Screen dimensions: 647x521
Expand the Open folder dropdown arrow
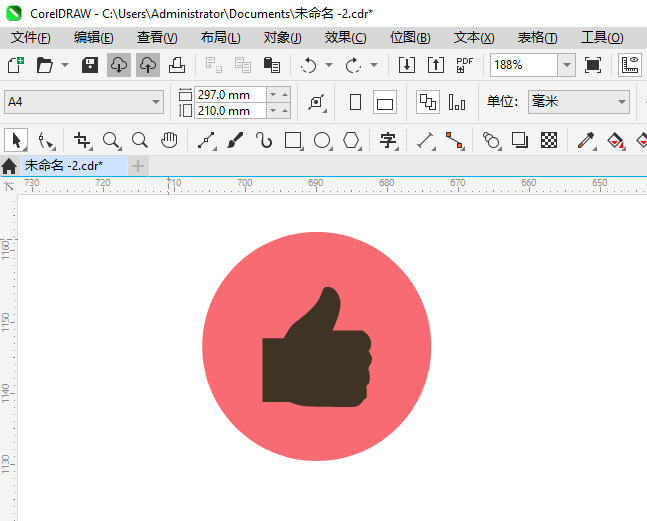tap(65, 65)
